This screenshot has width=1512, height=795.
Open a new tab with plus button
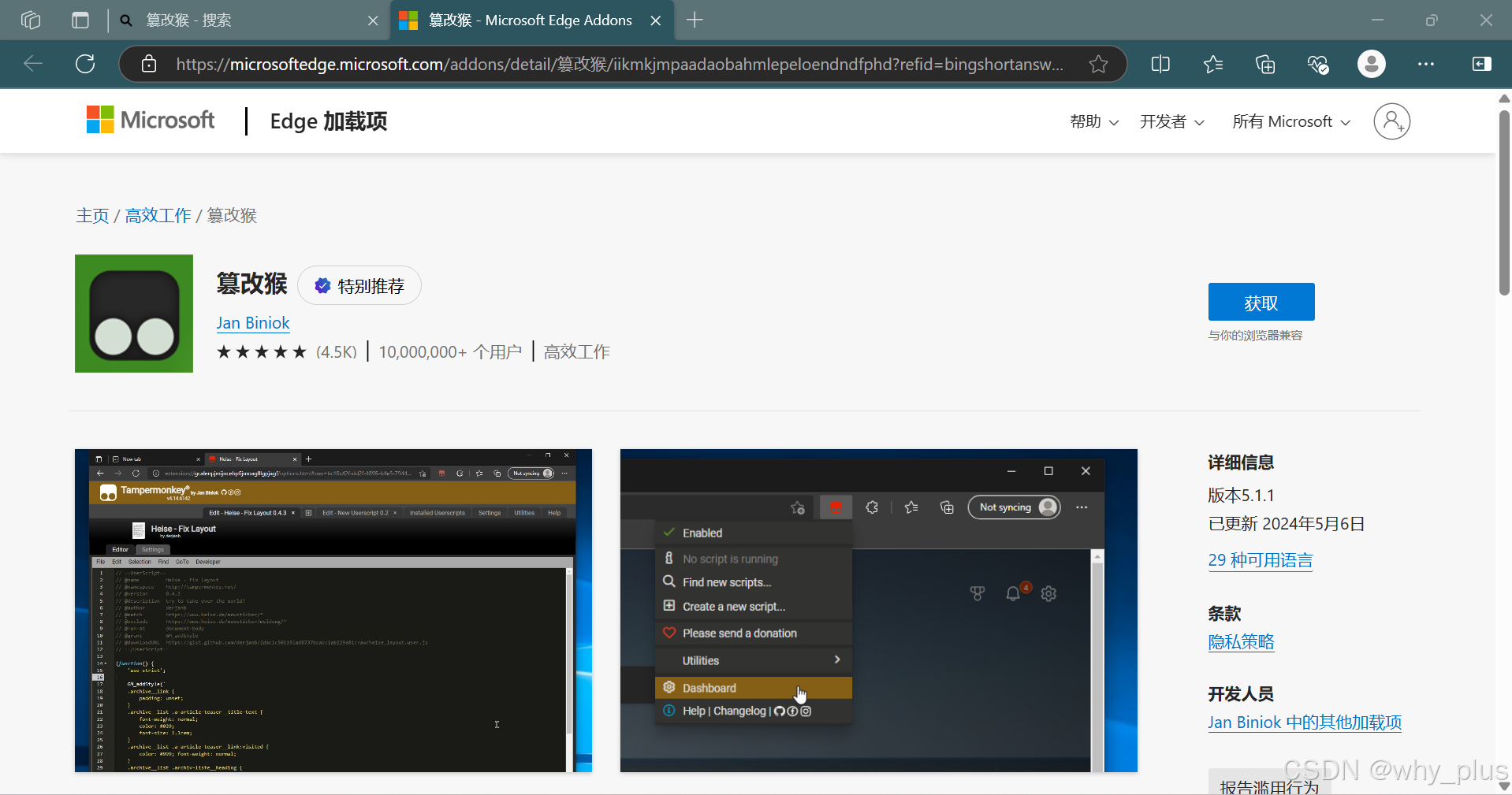coord(695,20)
